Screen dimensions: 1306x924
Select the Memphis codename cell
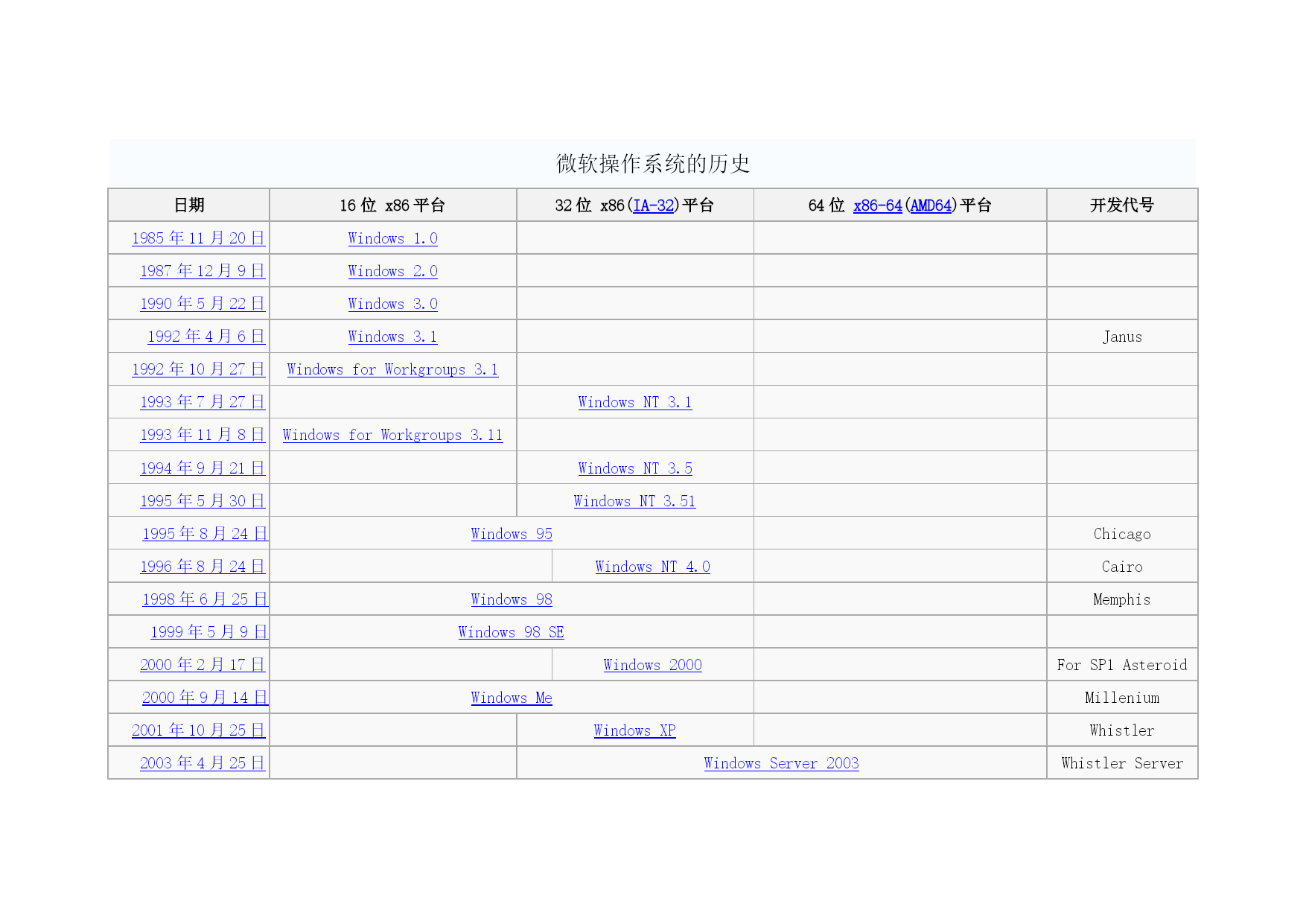tap(1122, 599)
